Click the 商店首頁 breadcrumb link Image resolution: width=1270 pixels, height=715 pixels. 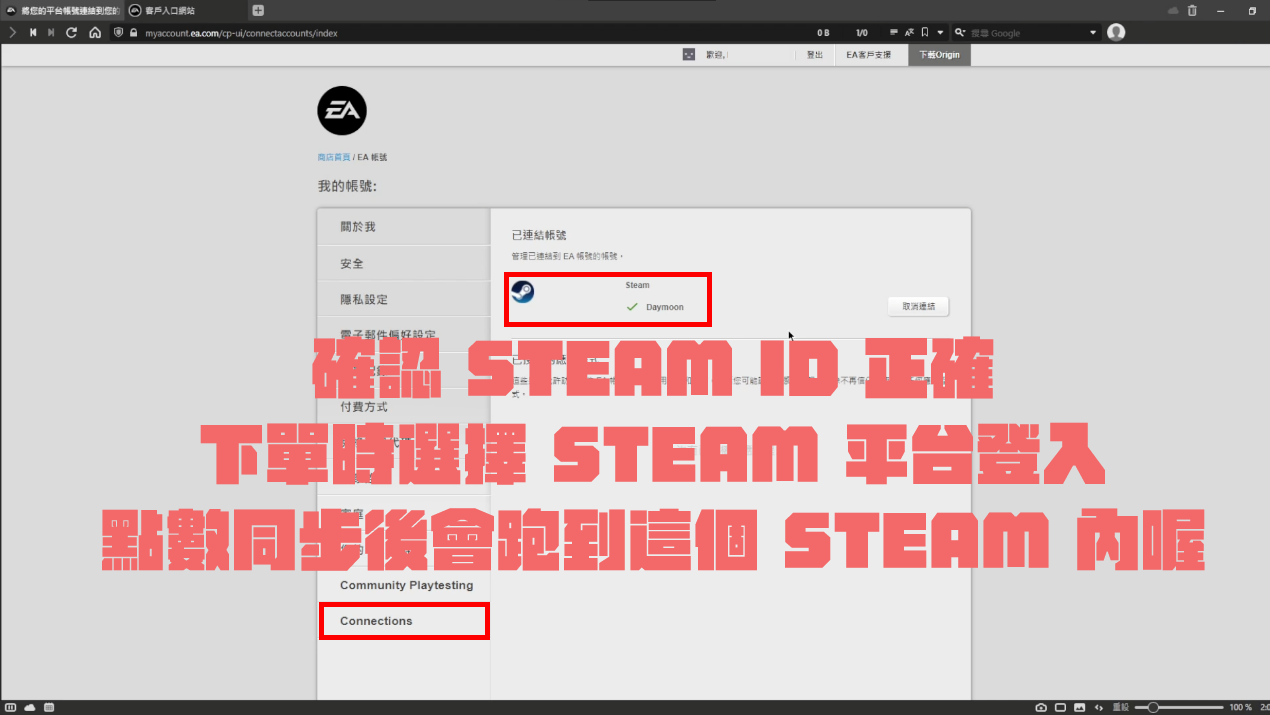point(334,157)
